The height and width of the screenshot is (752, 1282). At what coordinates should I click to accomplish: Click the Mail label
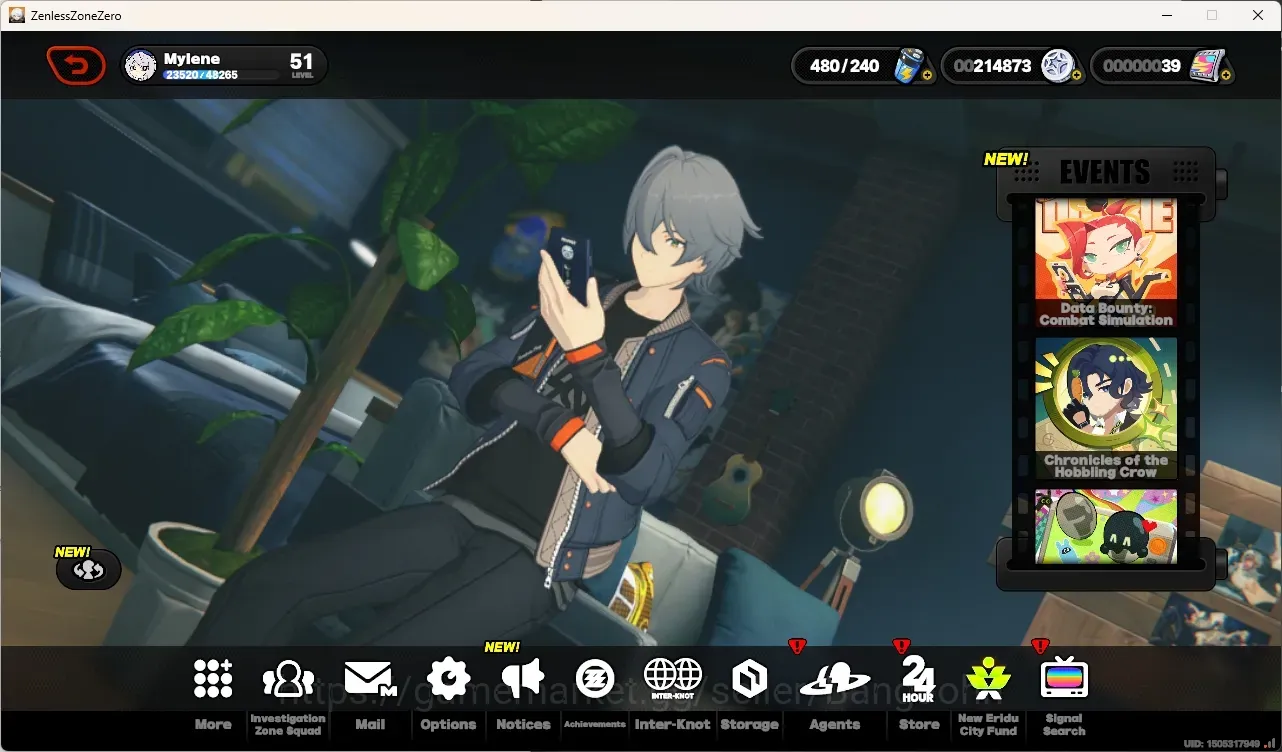point(370,724)
